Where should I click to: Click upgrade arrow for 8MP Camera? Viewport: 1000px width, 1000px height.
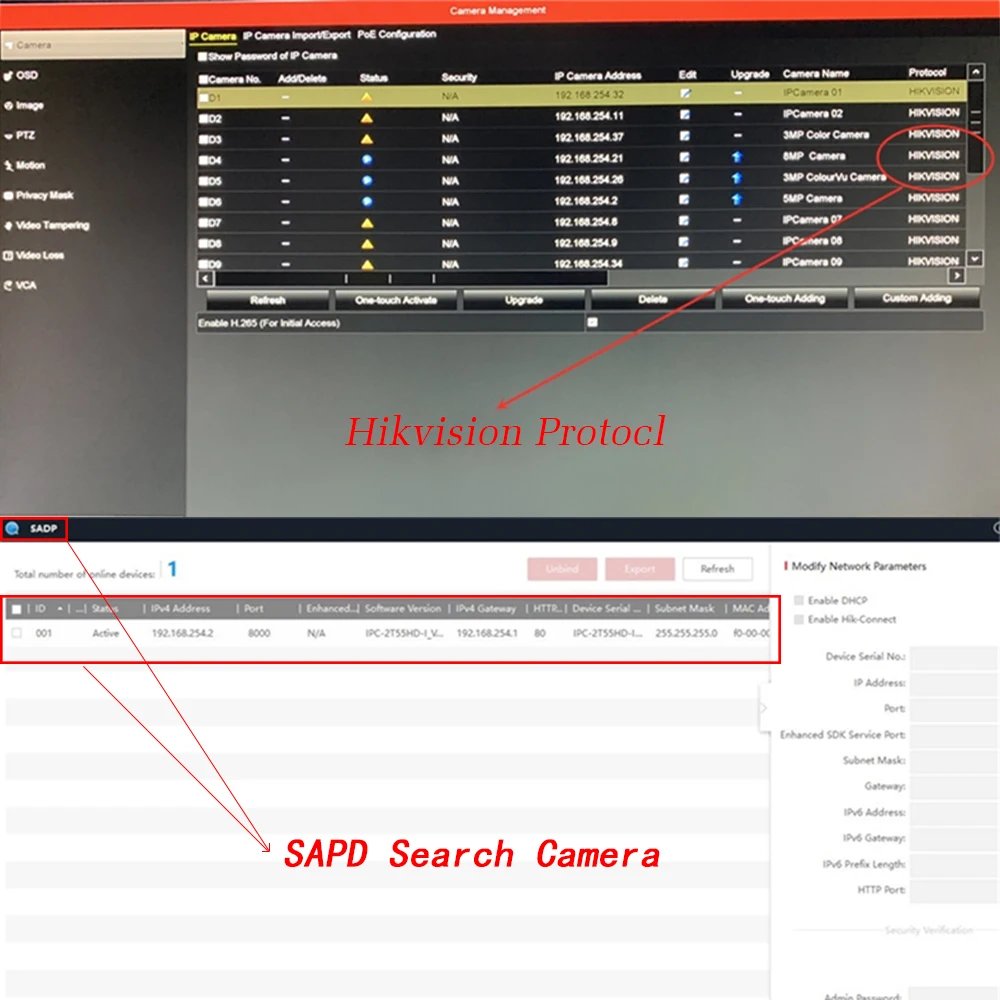point(737,157)
